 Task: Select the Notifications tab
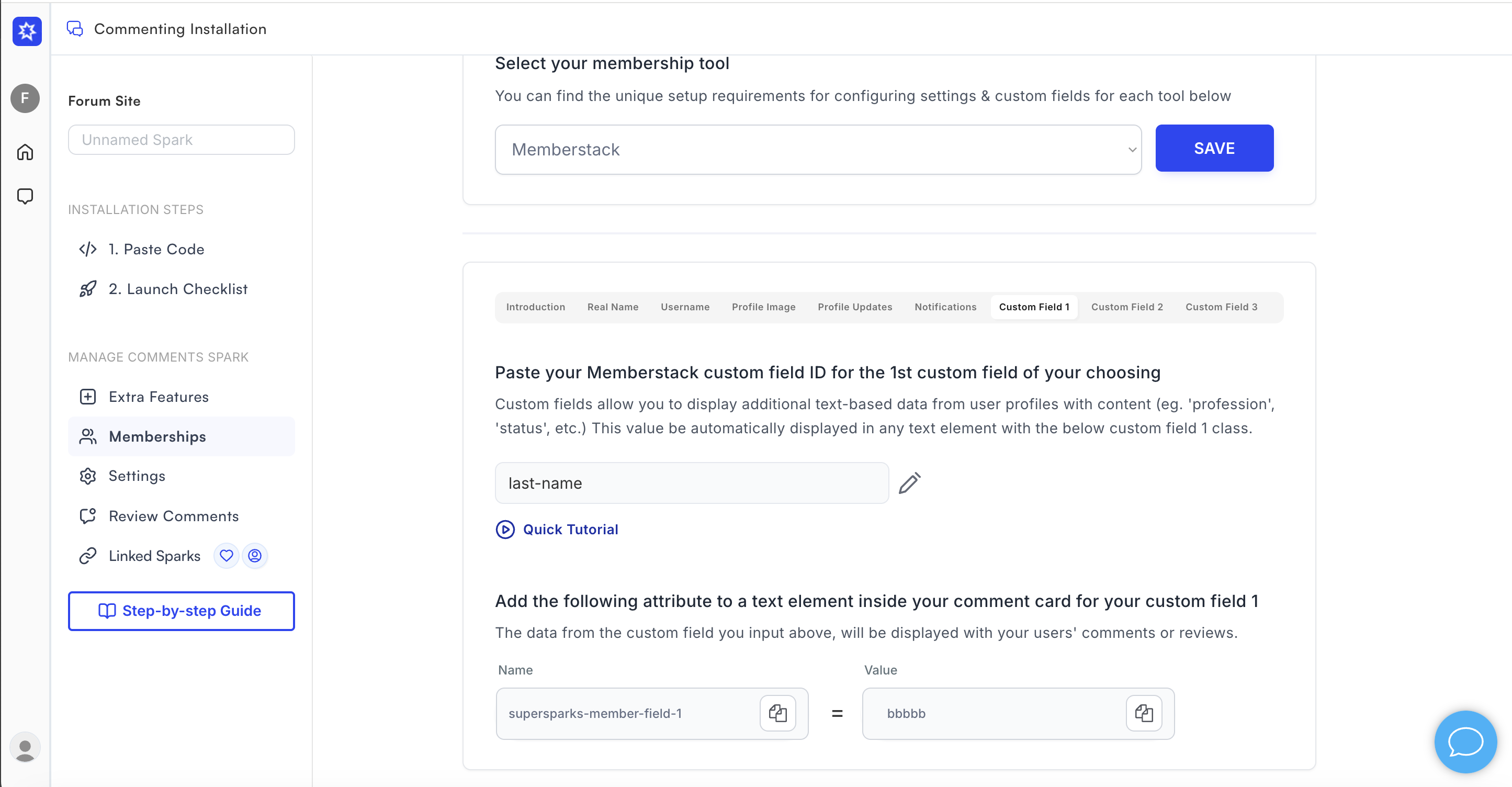pos(945,307)
